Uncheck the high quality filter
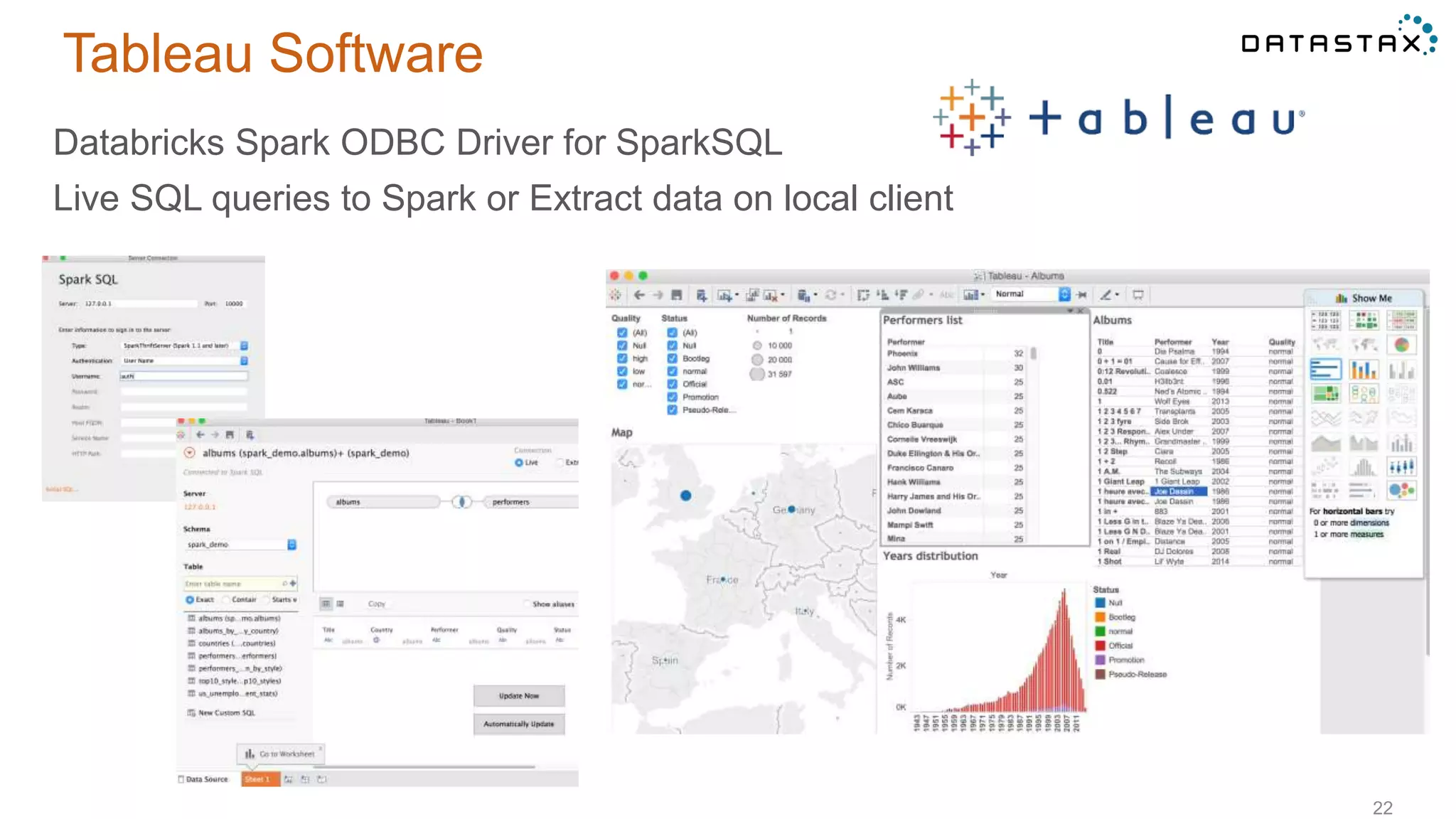This screenshot has width=1456, height=819. coord(622,358)
